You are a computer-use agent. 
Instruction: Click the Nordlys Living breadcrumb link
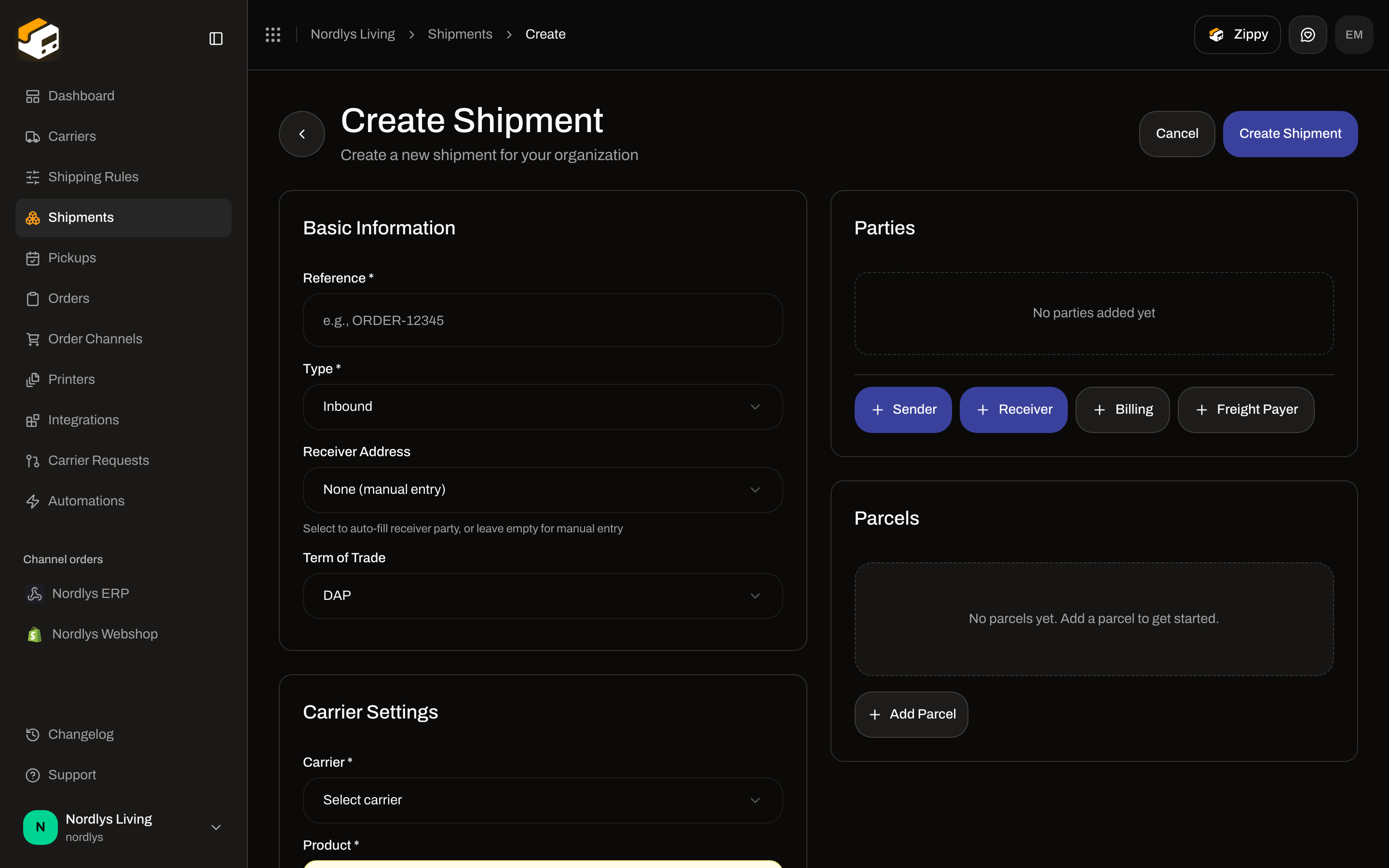[x=353, y=34]
